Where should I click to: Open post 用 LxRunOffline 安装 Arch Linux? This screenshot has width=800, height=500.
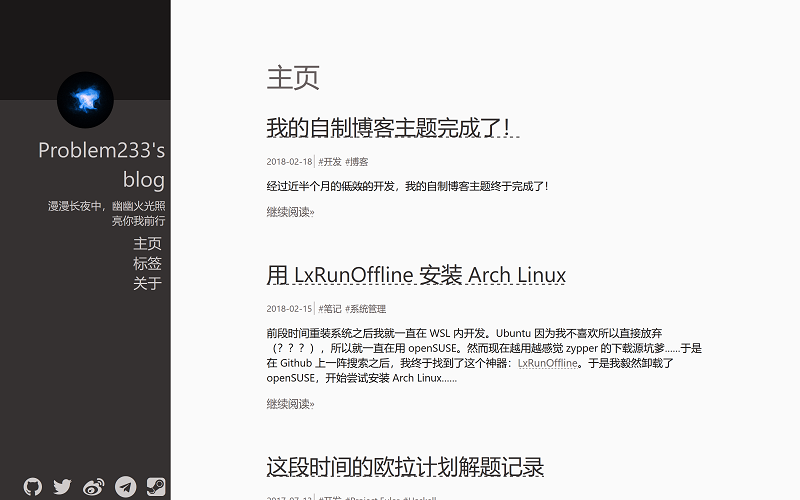point(416,275)
